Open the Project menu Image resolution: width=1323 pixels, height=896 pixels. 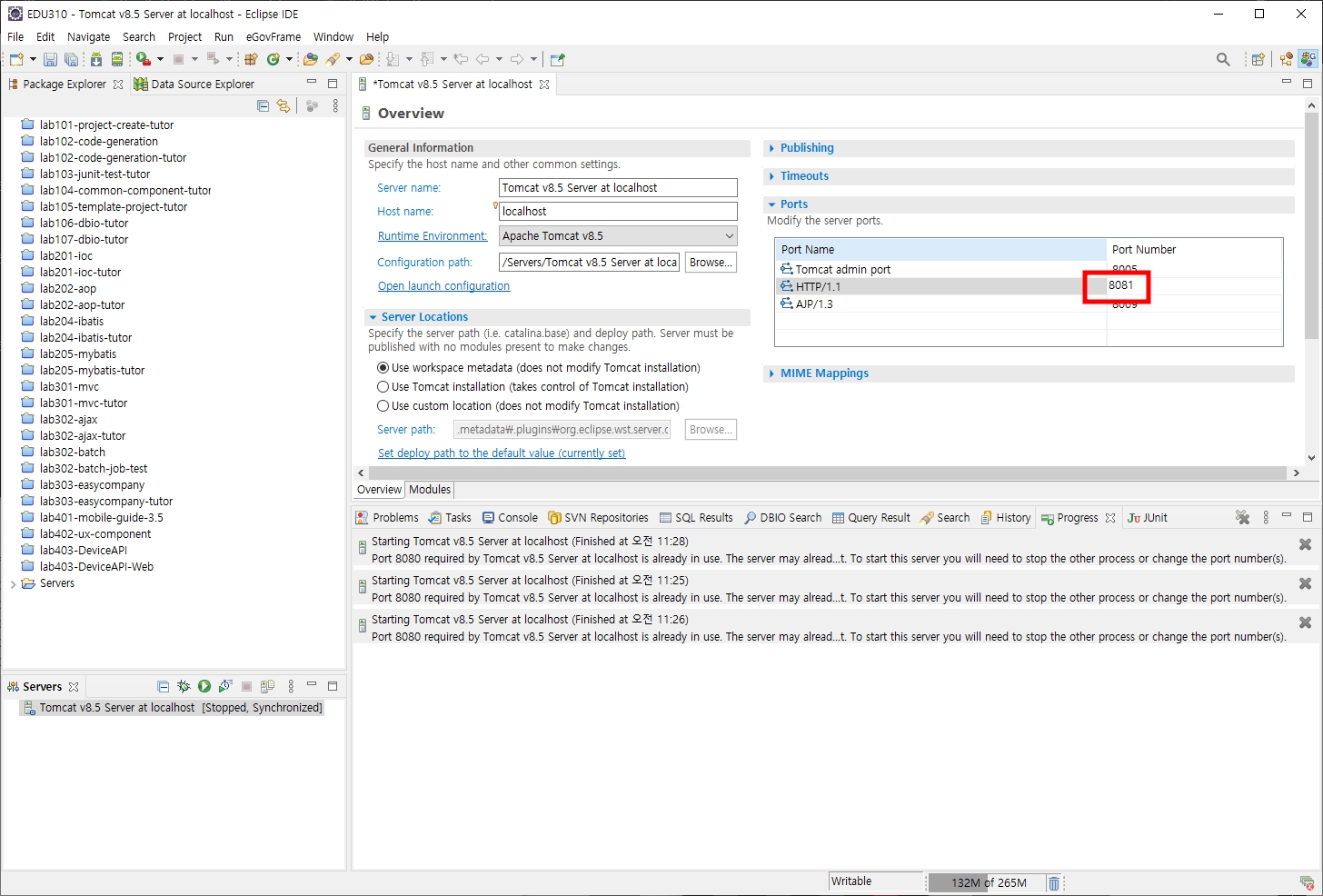click(185, 36)
